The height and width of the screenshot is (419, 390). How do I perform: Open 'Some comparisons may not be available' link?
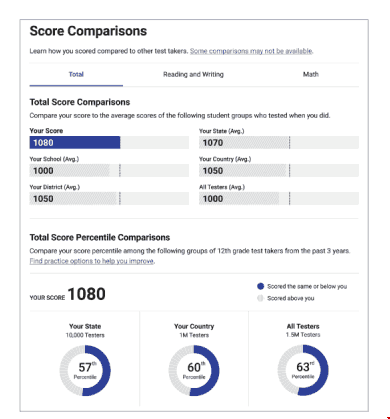coord(251,51)
